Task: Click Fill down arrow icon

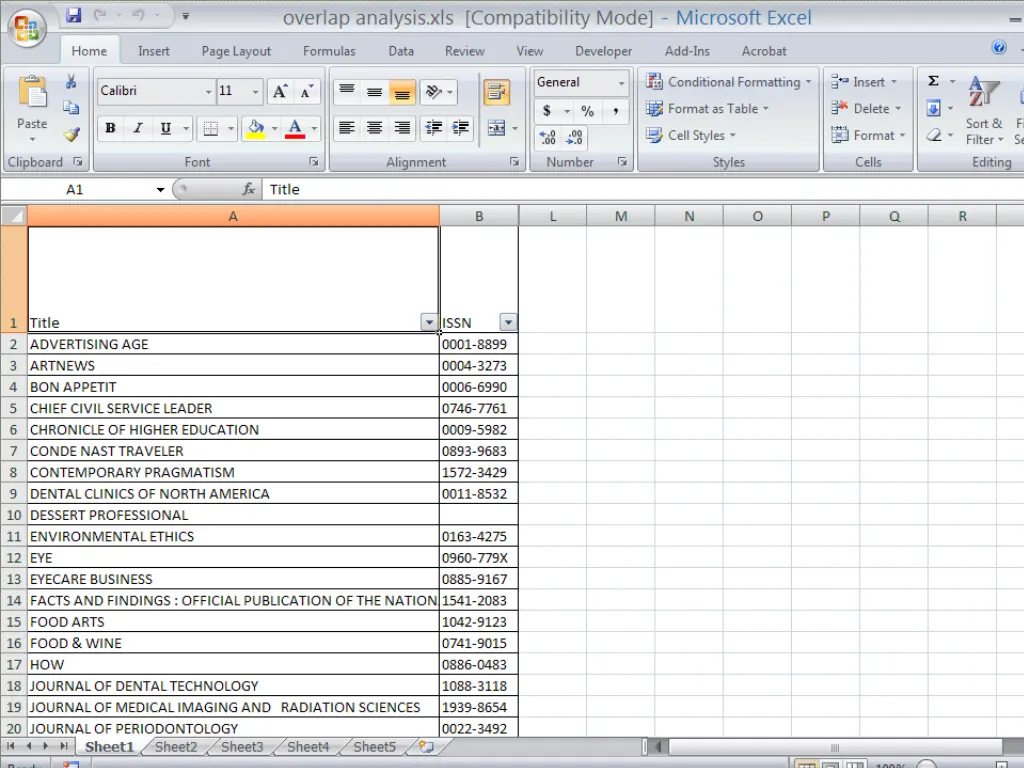Action: [933, 108]
